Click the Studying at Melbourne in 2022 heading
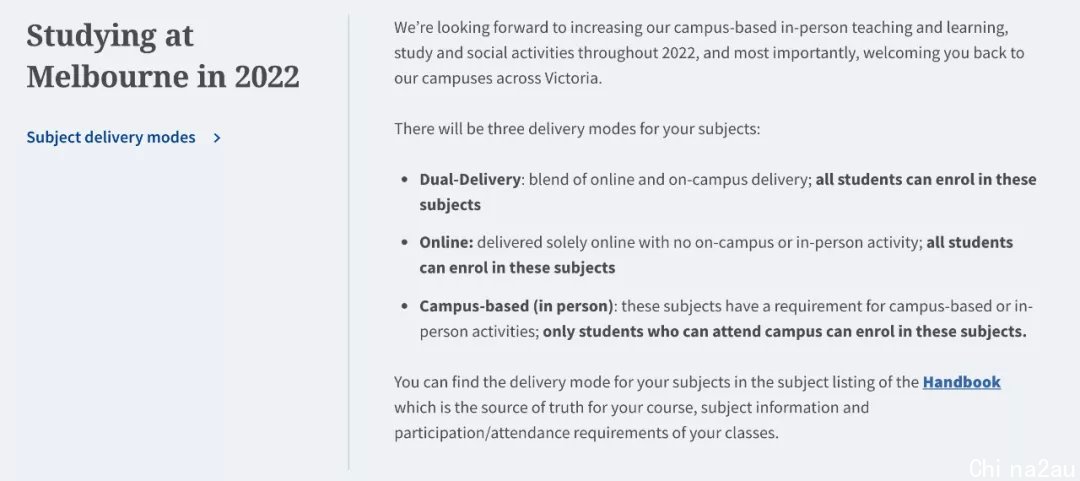Viewport: 1080px width, 481px height. pyautogui.click(x=163, y=56)
